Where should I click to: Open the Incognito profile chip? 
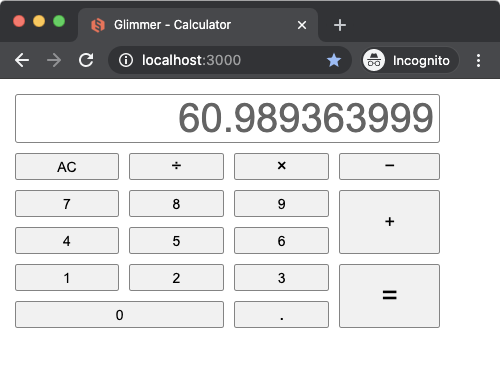[410, 60]
